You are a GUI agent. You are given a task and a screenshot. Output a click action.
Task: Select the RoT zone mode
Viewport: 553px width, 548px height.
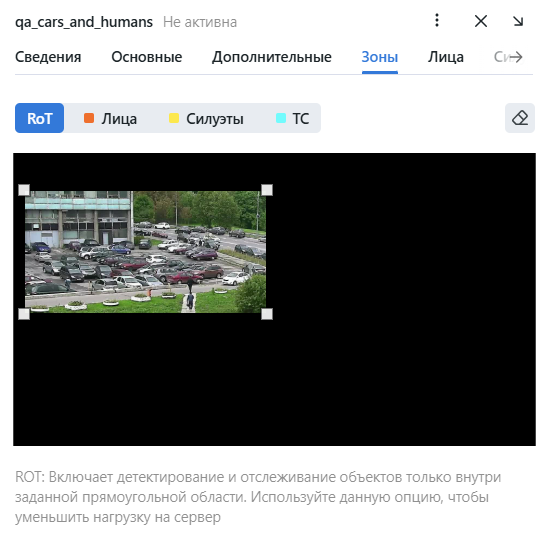click(40, 118)
